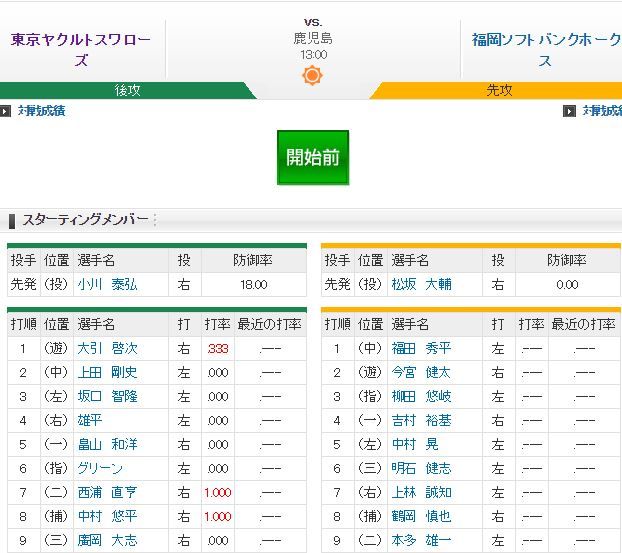Image resolution: width=622 pixels, height=553 pixels.
Task: Click 13:00 game start time
Action: [x=314, y=55]
